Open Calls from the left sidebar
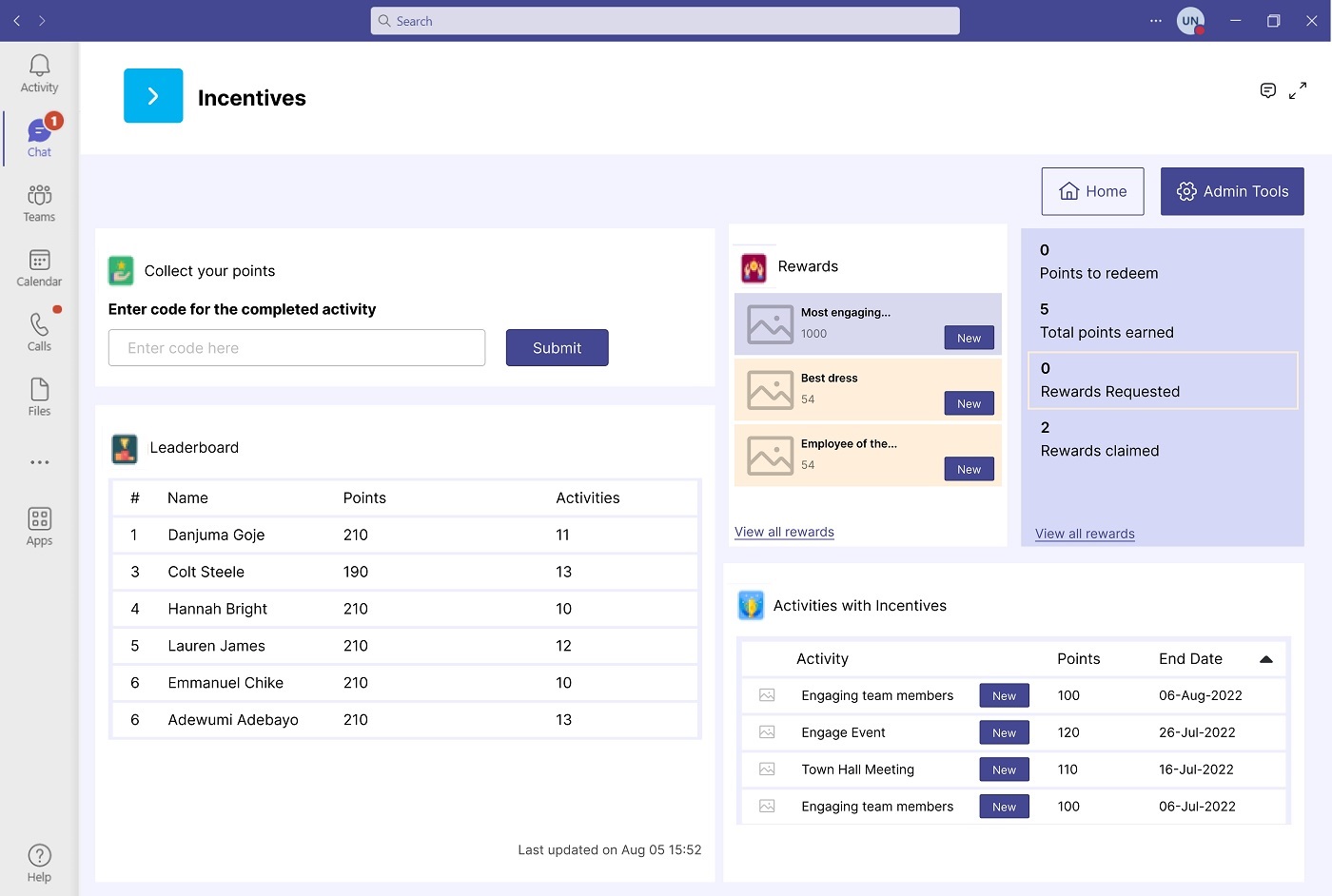This screenshot has height=896, width=1332. coord(39,331)
